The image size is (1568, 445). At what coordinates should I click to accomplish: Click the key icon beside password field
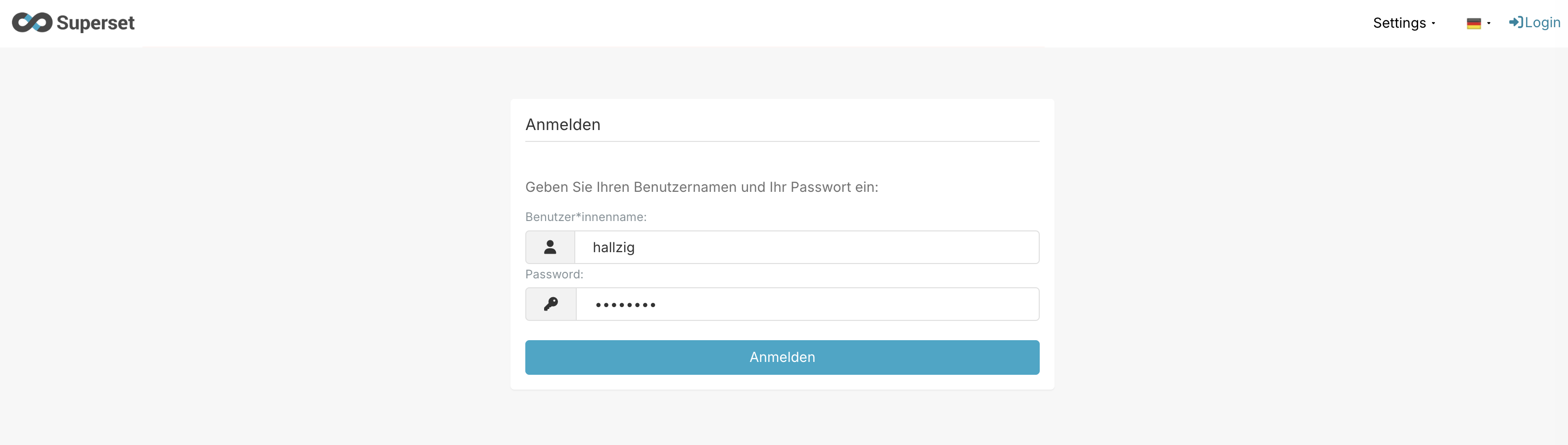click(550, 304)
